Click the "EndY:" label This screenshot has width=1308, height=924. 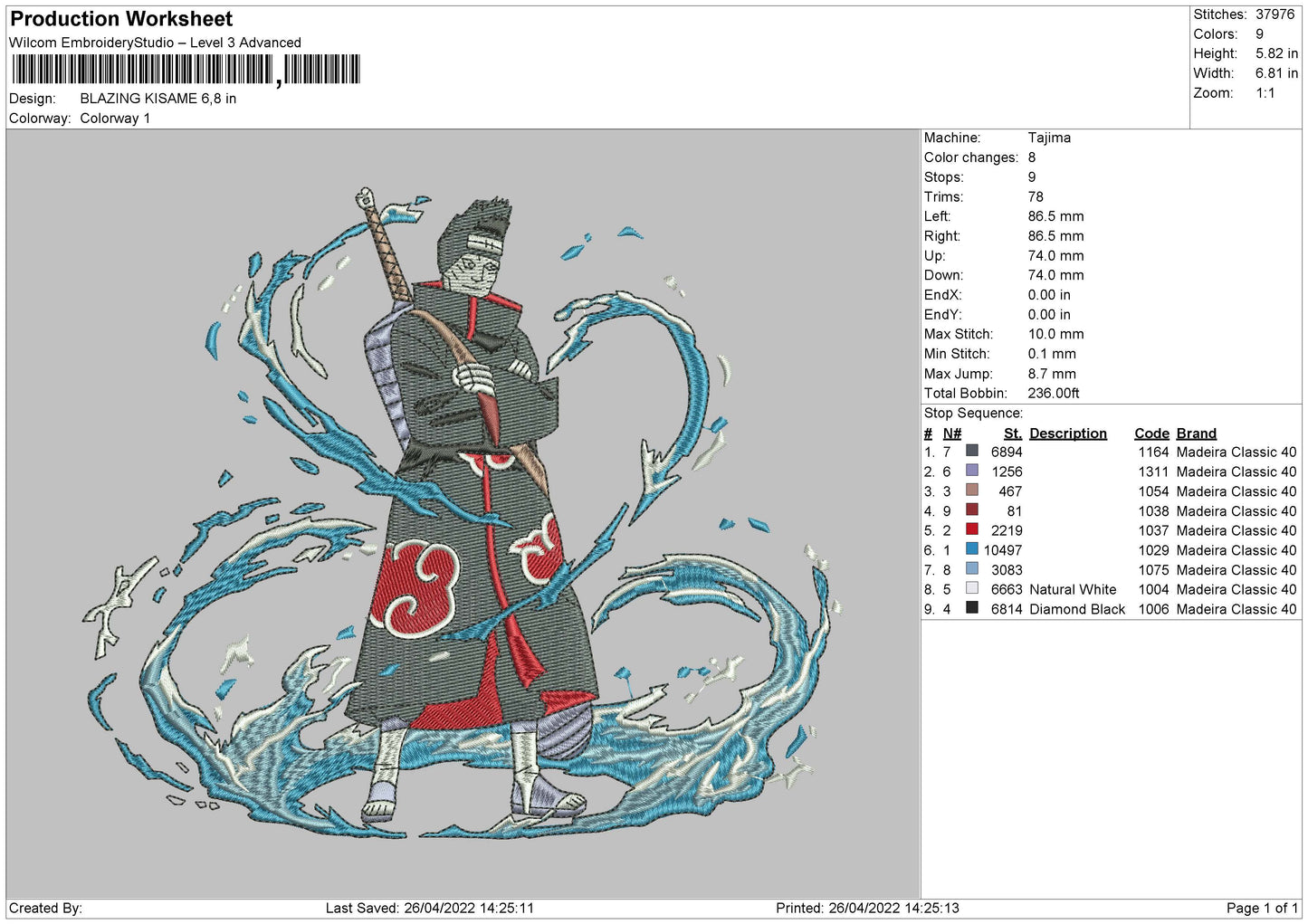point(942,315)
